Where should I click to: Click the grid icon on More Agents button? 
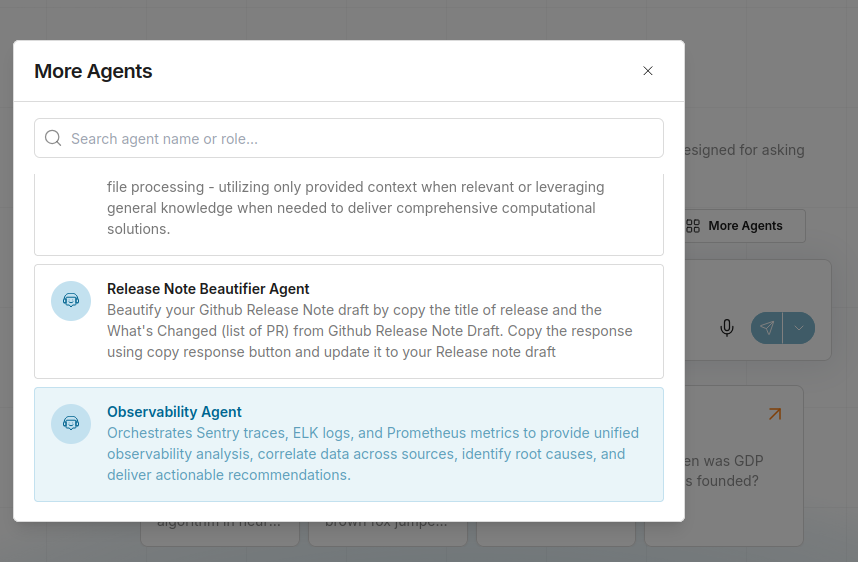[693, 226]
